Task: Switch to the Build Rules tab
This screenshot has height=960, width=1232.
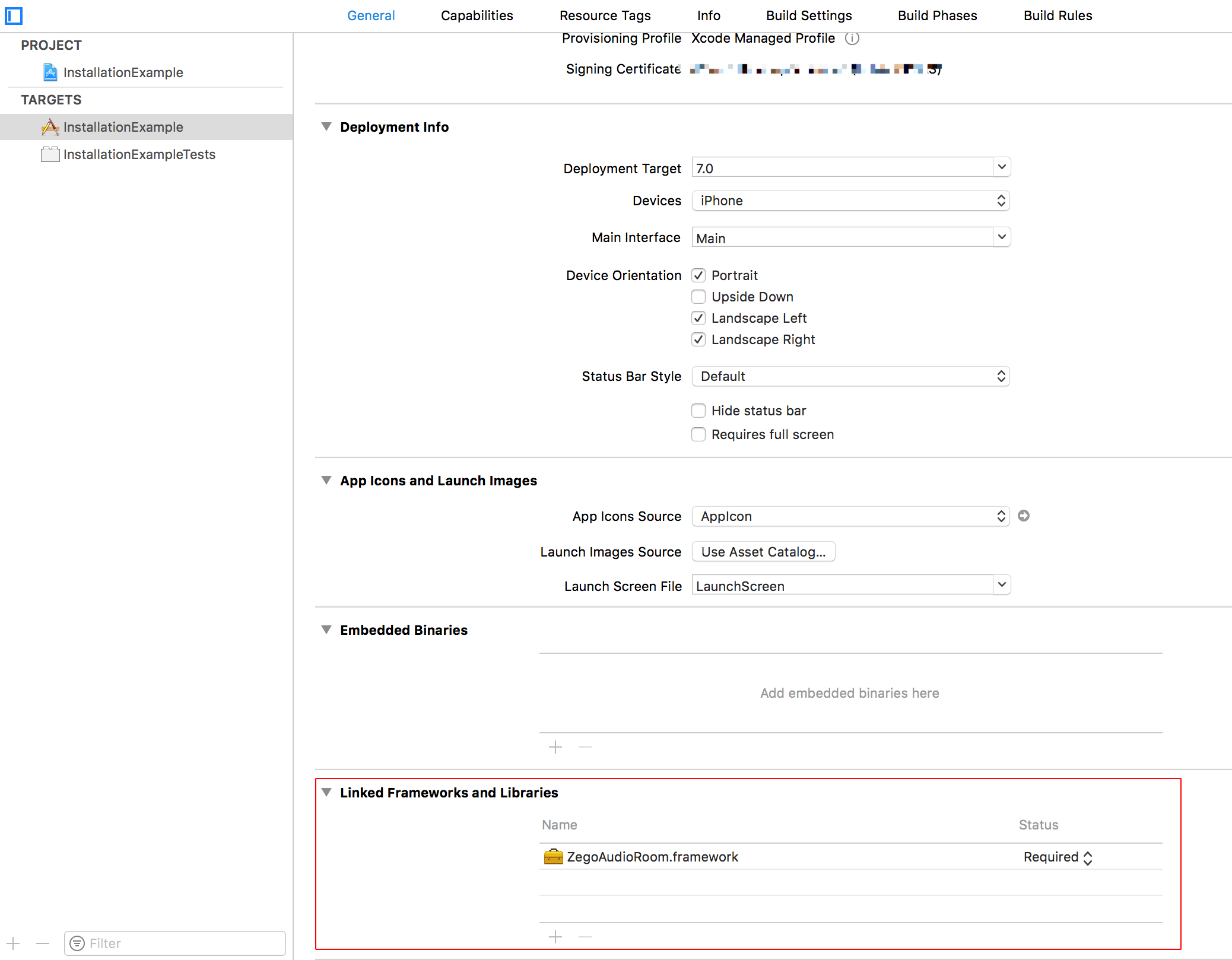Action: coord(1058,15)
